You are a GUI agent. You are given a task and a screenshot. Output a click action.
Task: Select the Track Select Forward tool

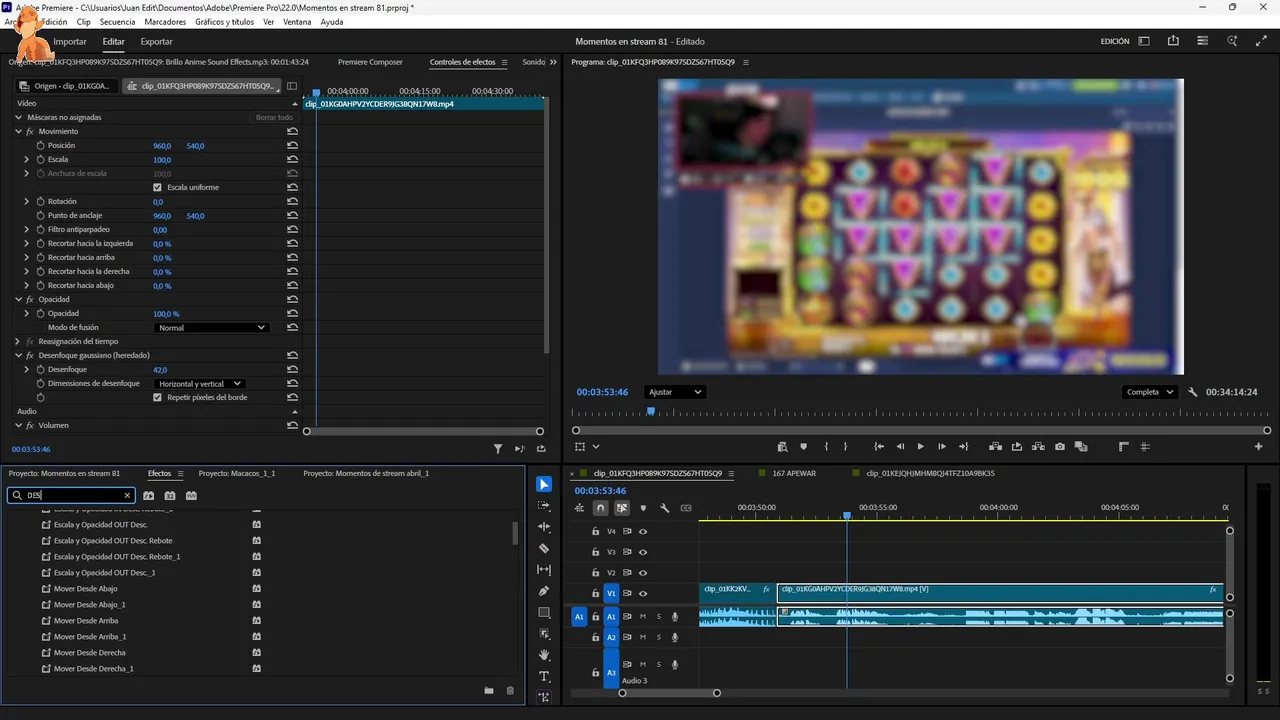coord(544,506)
